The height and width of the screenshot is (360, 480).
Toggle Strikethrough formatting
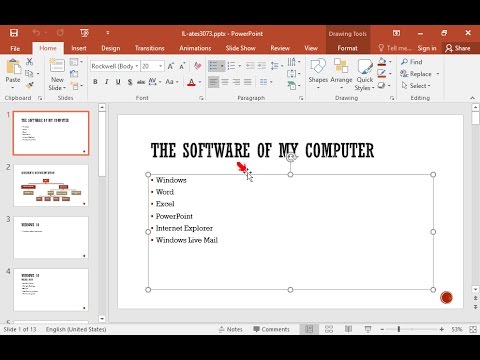point(141,82)
